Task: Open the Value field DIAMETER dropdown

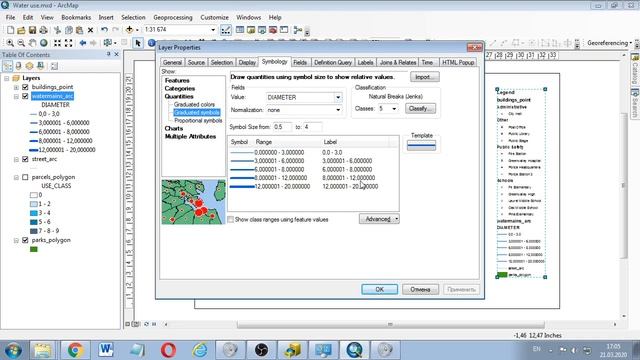Action: [338, 98]
